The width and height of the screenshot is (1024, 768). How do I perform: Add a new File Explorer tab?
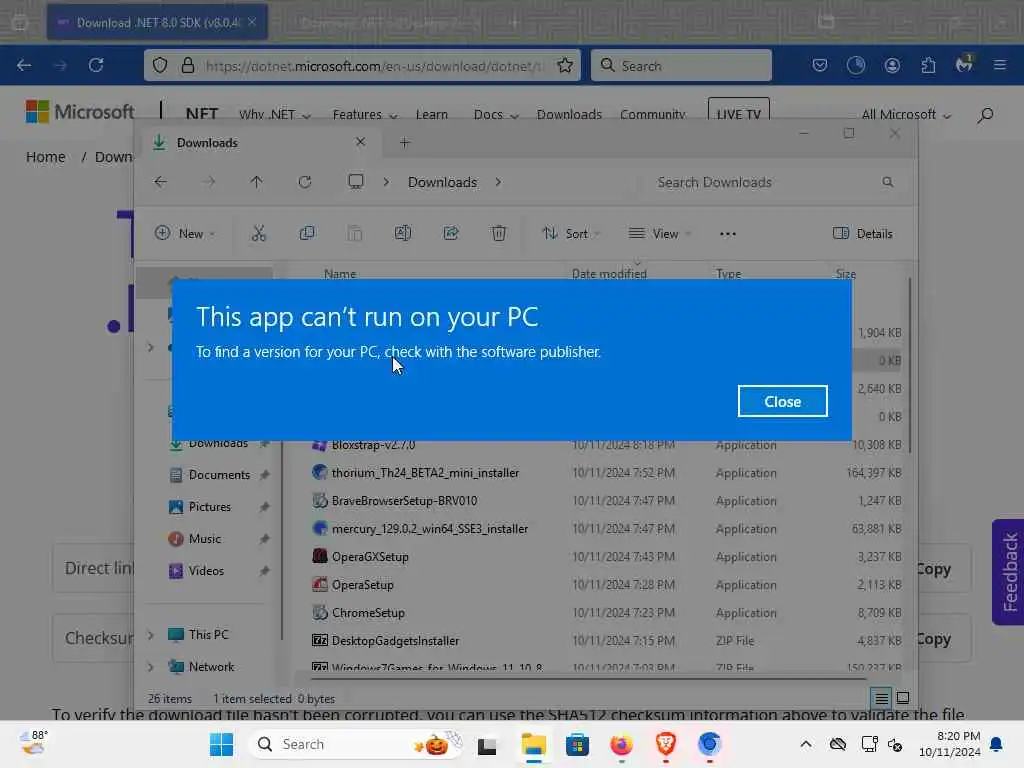tap(404, 142)
